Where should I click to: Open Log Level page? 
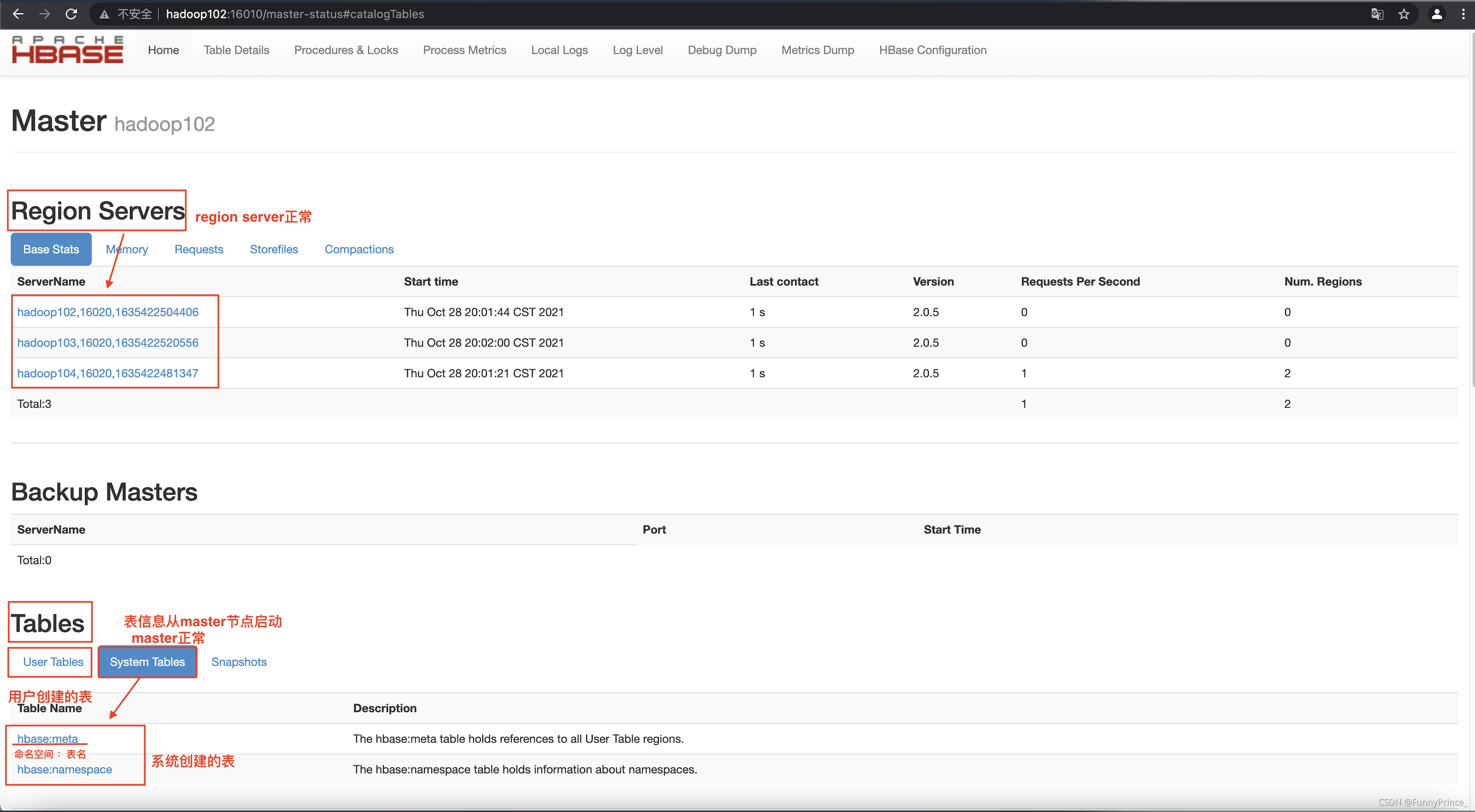[637, 51]
